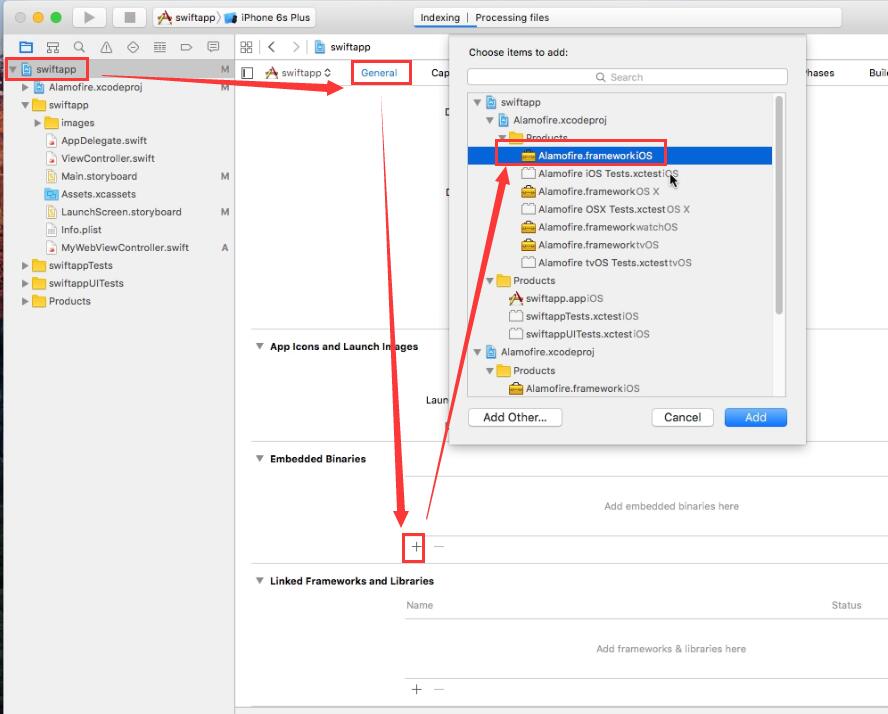Viewport: 888px width, 714px height.
Task: Remove linked framework with minus button
Action: [439, 690]
